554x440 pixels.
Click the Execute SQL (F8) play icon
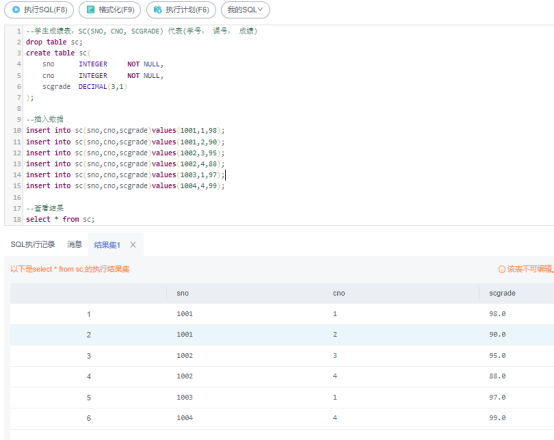16,10
